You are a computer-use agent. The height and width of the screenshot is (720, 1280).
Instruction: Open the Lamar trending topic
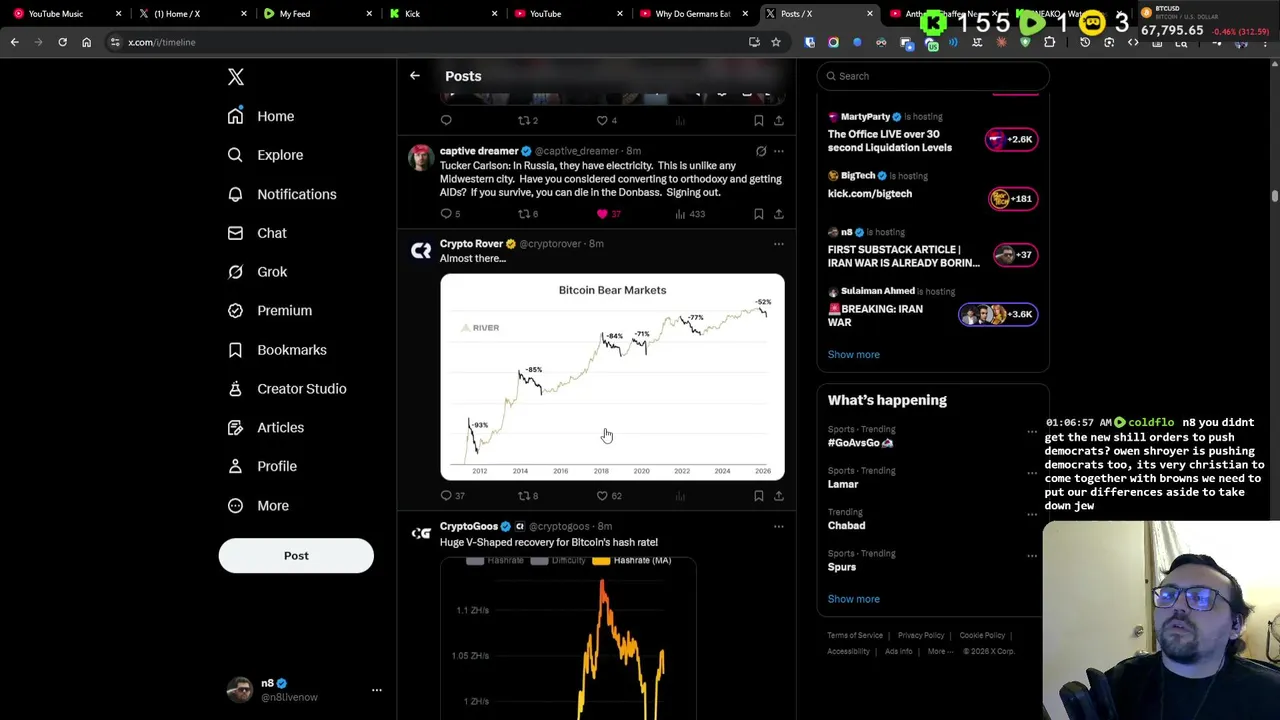843,484
